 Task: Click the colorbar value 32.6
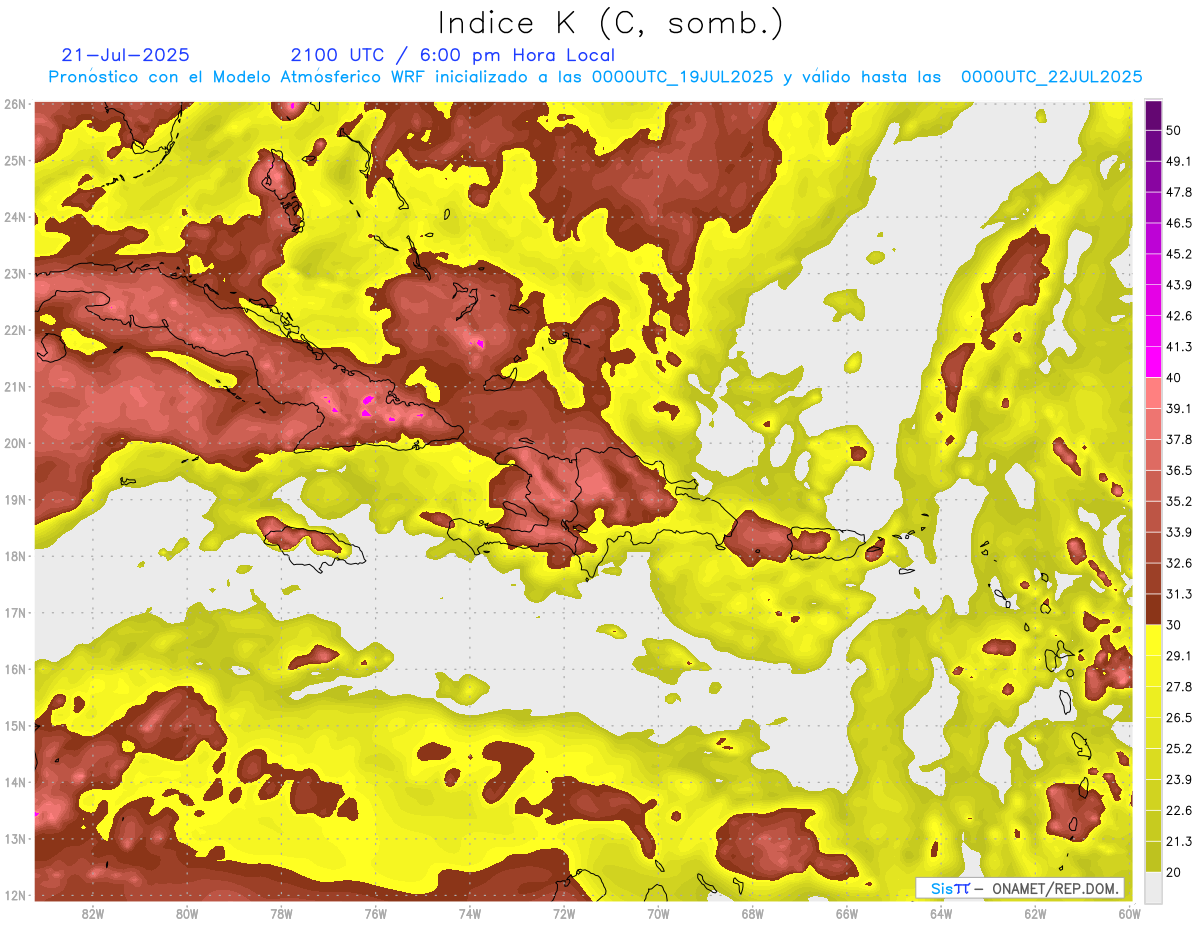tap(1179, 563)
